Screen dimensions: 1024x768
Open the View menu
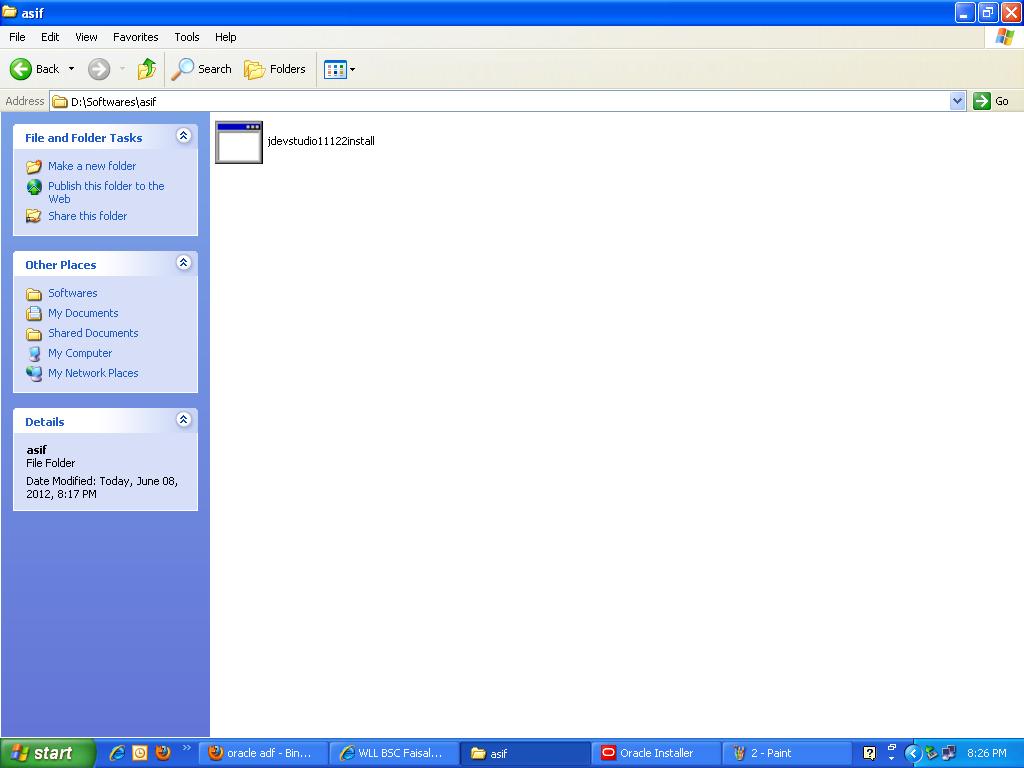pyautogui.click(x=86, y=37)
